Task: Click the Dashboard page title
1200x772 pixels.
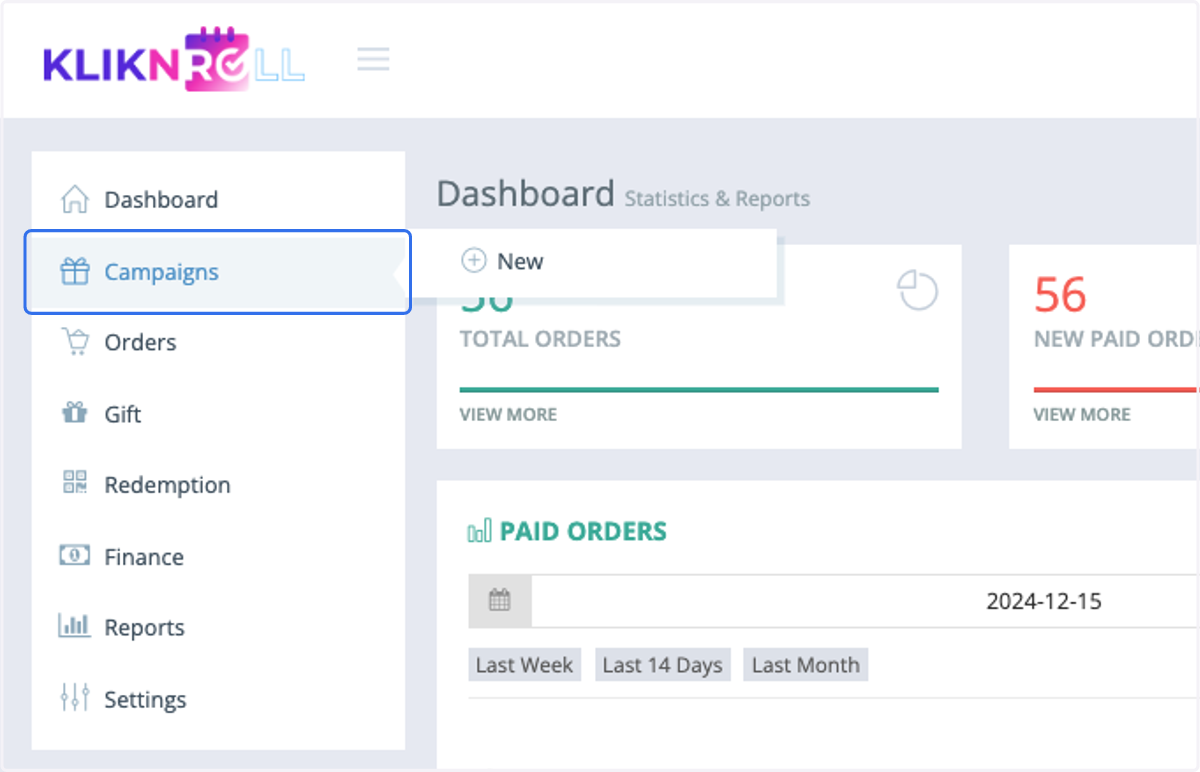Action: point(525,193)
